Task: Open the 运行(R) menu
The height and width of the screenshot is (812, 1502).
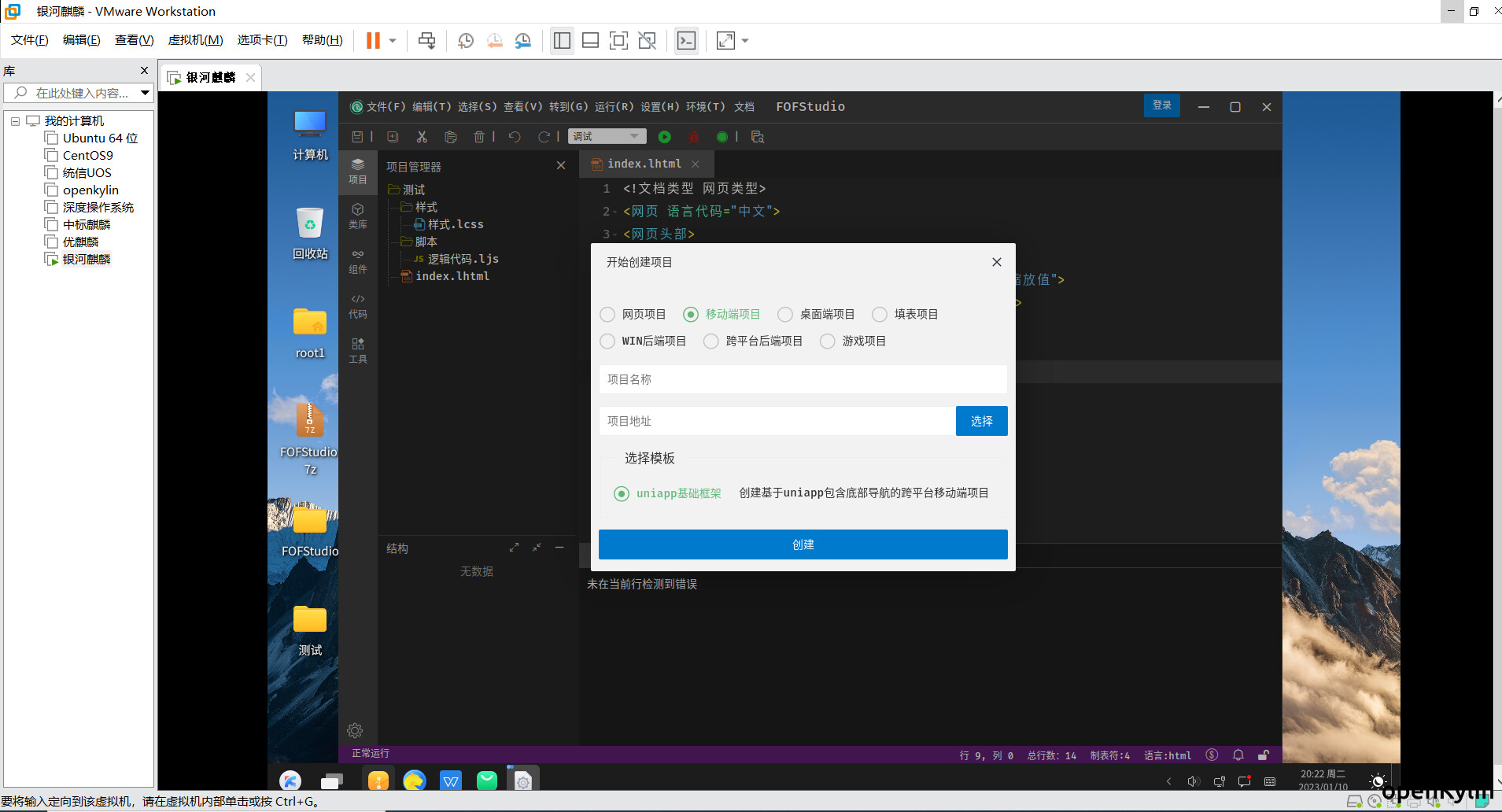Action: [613, 107]
